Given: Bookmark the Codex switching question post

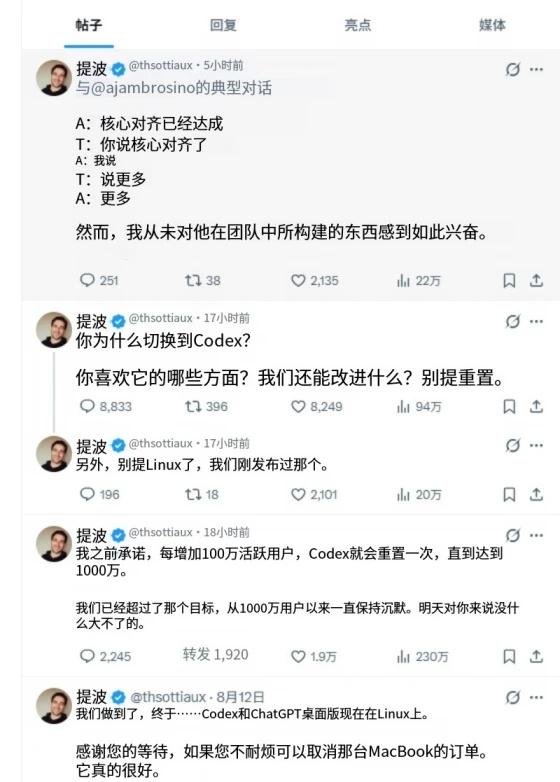Looking at the screenshot, I should [509, 406].
